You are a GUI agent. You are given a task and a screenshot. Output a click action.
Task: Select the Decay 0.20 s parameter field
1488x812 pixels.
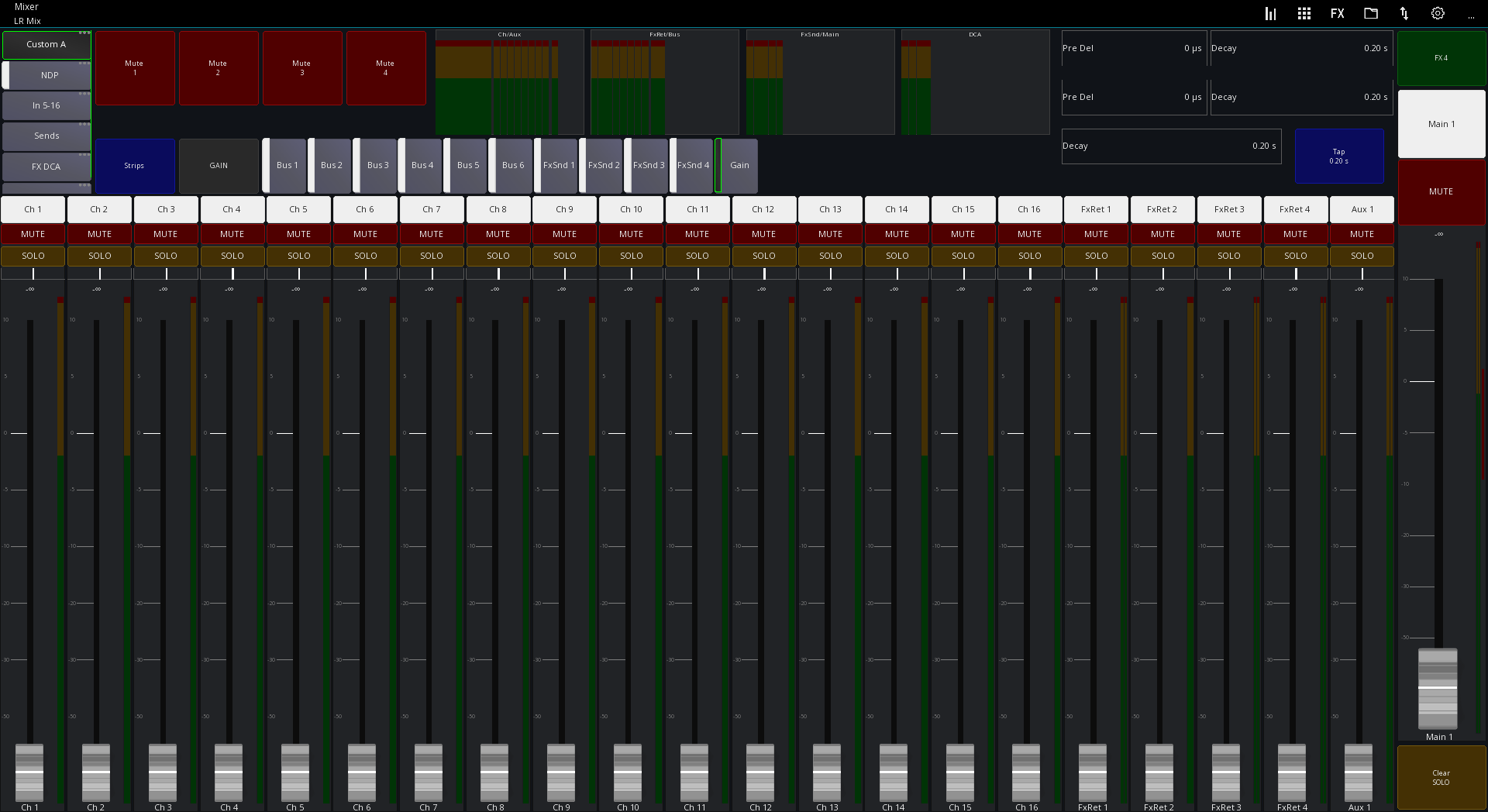tap(1170, 146)
